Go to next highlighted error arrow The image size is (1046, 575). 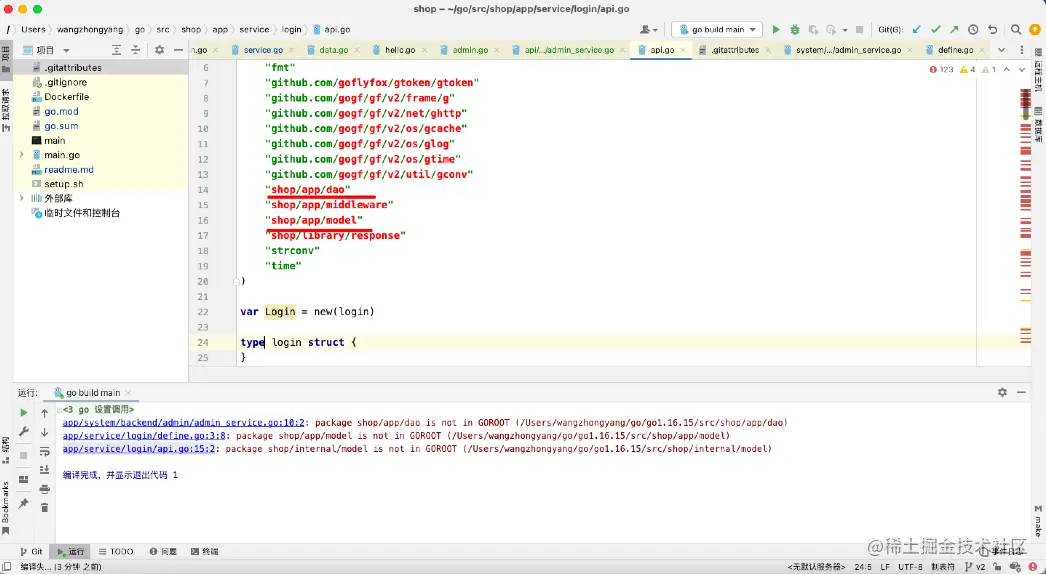1021,69
